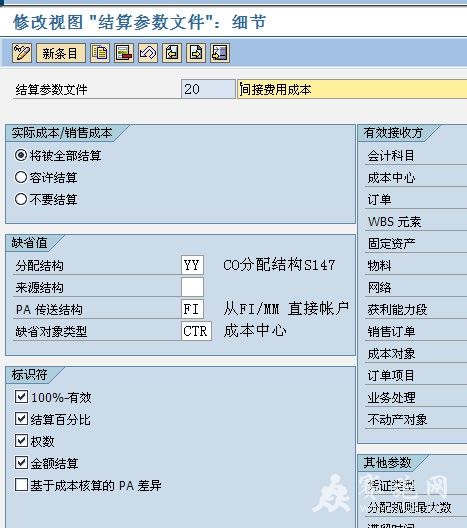Click the other entry selection icon

click(x=220, y=53)
